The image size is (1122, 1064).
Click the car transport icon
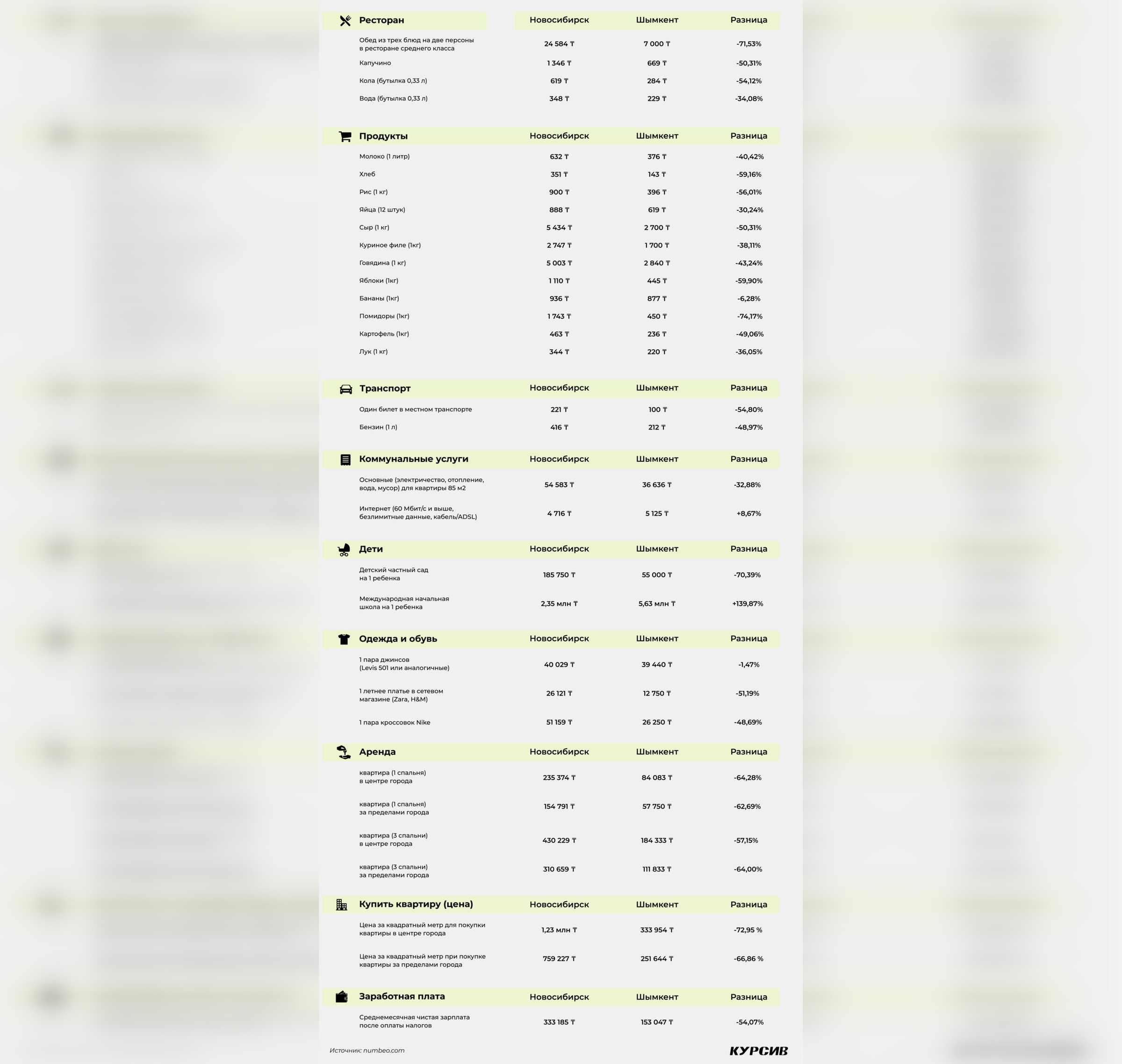coord(343,388)
